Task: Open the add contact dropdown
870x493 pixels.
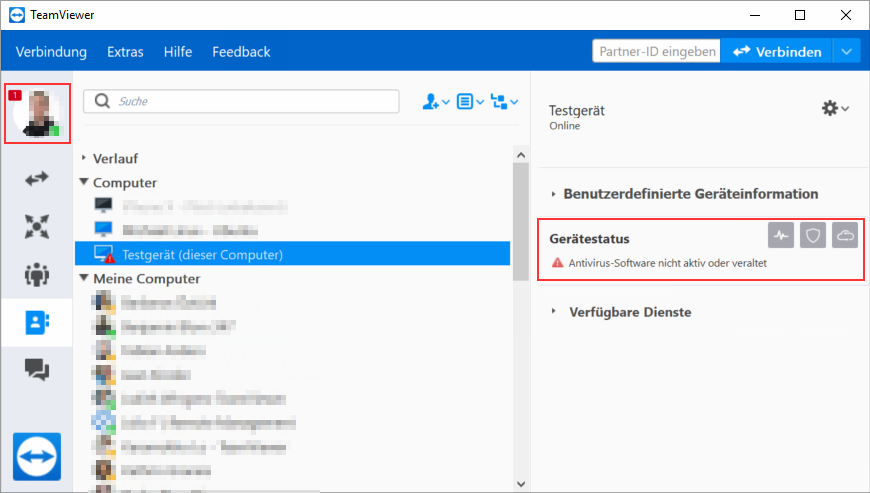Action: coord(436,101)
